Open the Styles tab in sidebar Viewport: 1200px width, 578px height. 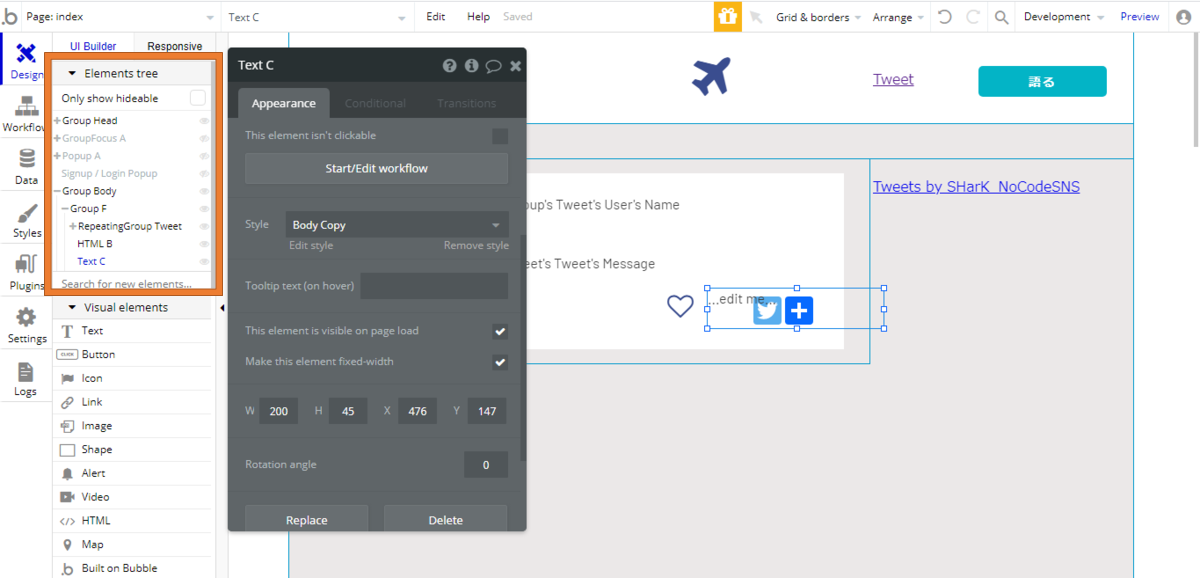26,220
